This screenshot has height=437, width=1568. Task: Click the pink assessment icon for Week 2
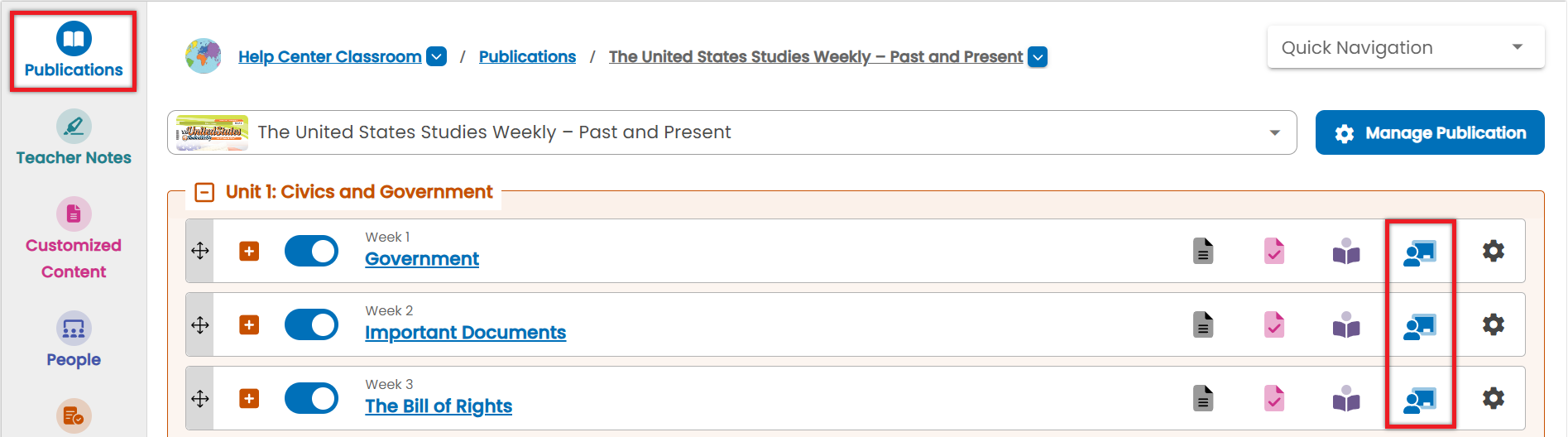coord(1274,324)
